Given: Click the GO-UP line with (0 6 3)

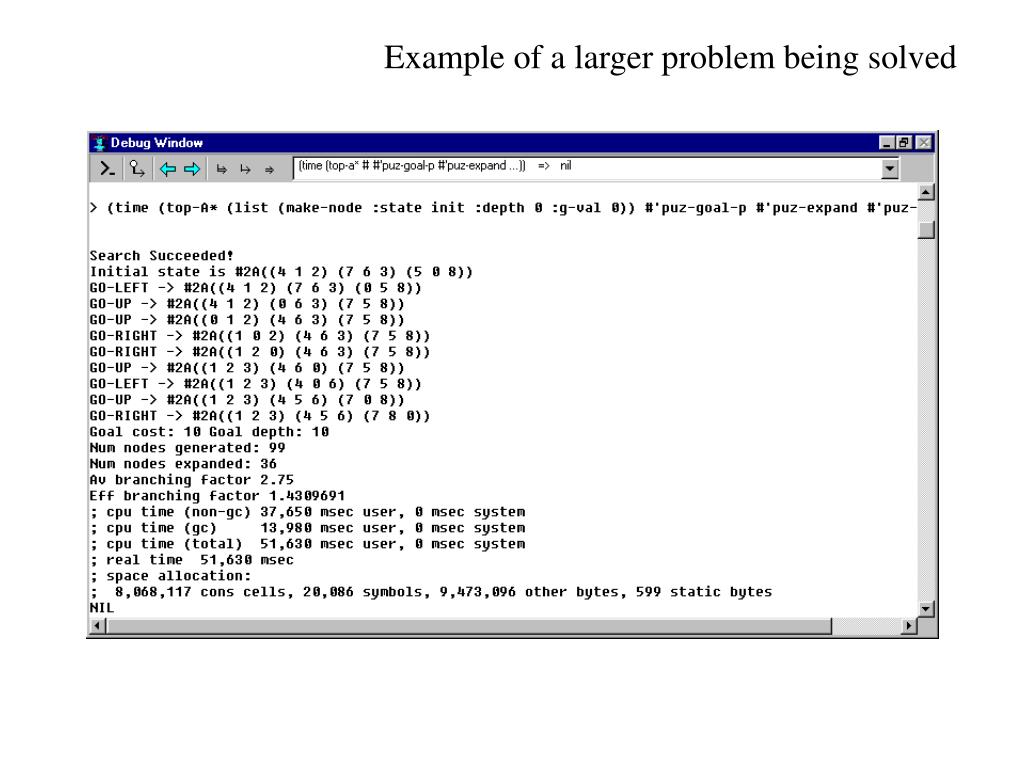Looking at the screenshot, I should (247, 304).
